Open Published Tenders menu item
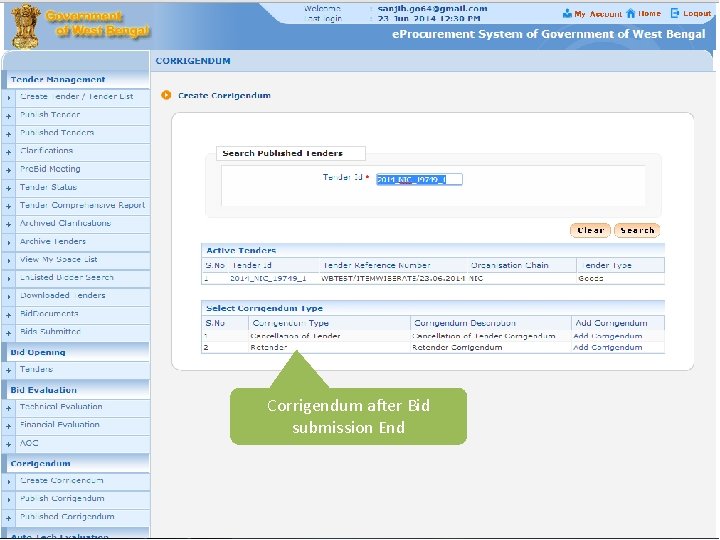The image size is (720, 540). click(x=57, y=132)
